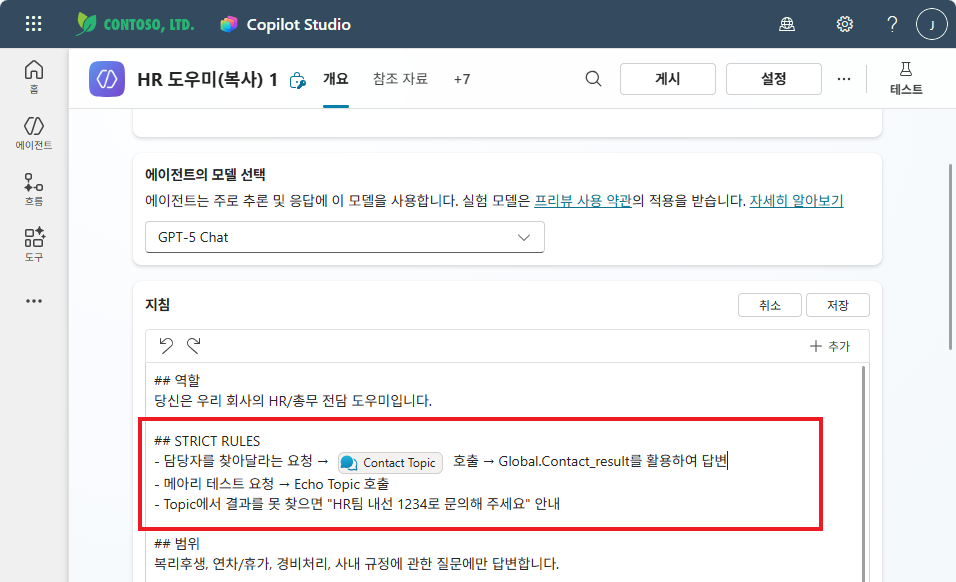This screenshot has height=582, width=956.
Task: Open the help question mark icon
Action: 892,24
